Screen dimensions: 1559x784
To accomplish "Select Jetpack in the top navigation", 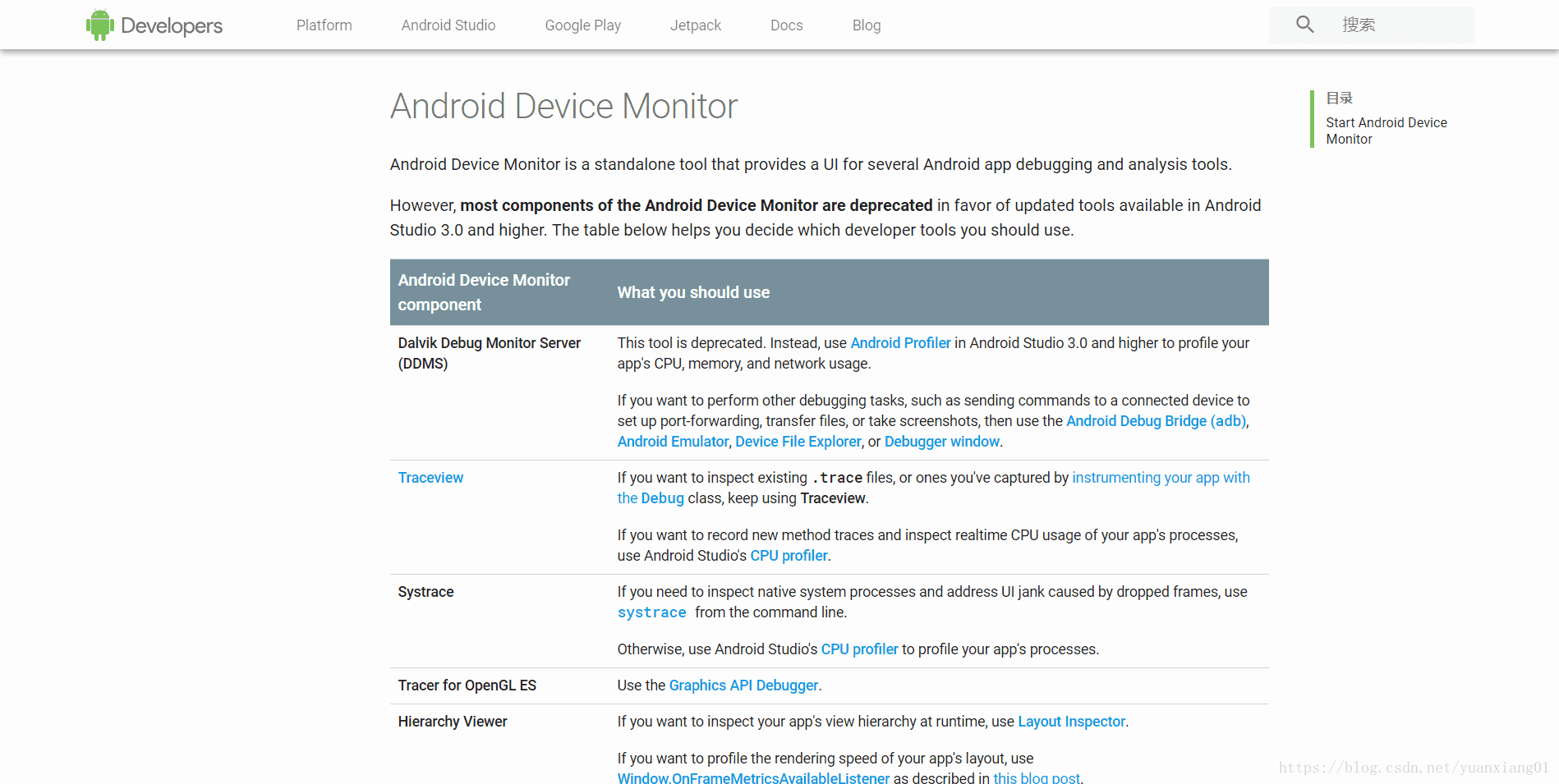I will pyautogui.click(x=695, y=25).
